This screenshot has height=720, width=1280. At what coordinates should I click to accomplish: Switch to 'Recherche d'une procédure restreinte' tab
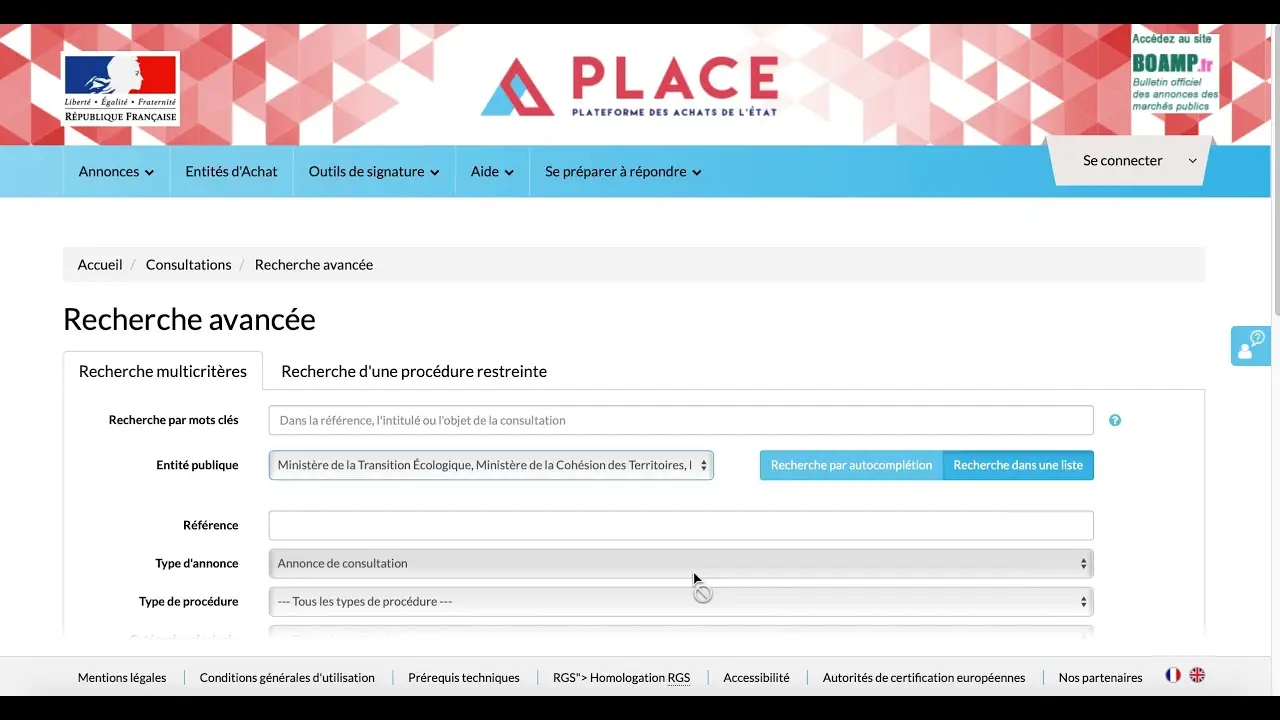[413, 371]
